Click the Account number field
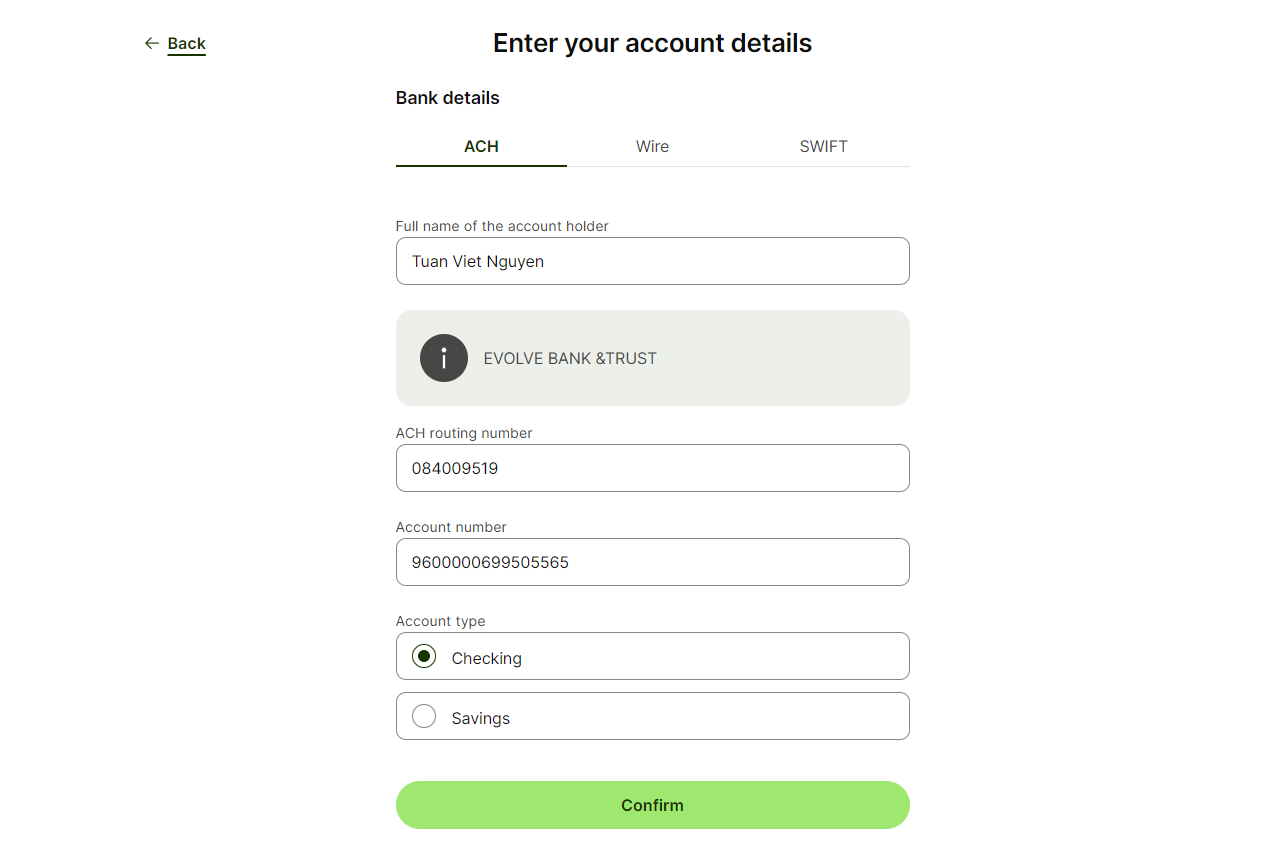 tap(652, 562)
